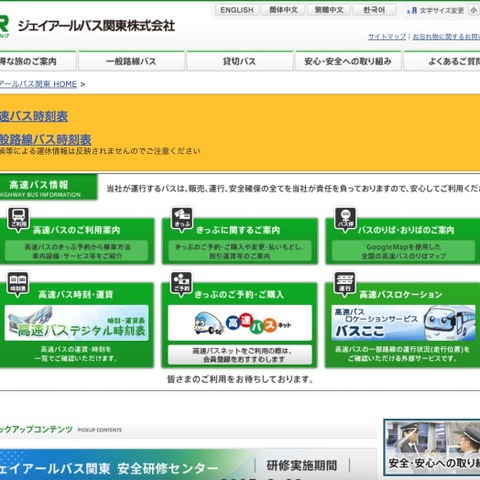Click the reservation icon on きっぷのご予約・ご購入
Image resolution: width=480 pixels, height=480 pixels.
pyautogui.click(x=182, y=284)
